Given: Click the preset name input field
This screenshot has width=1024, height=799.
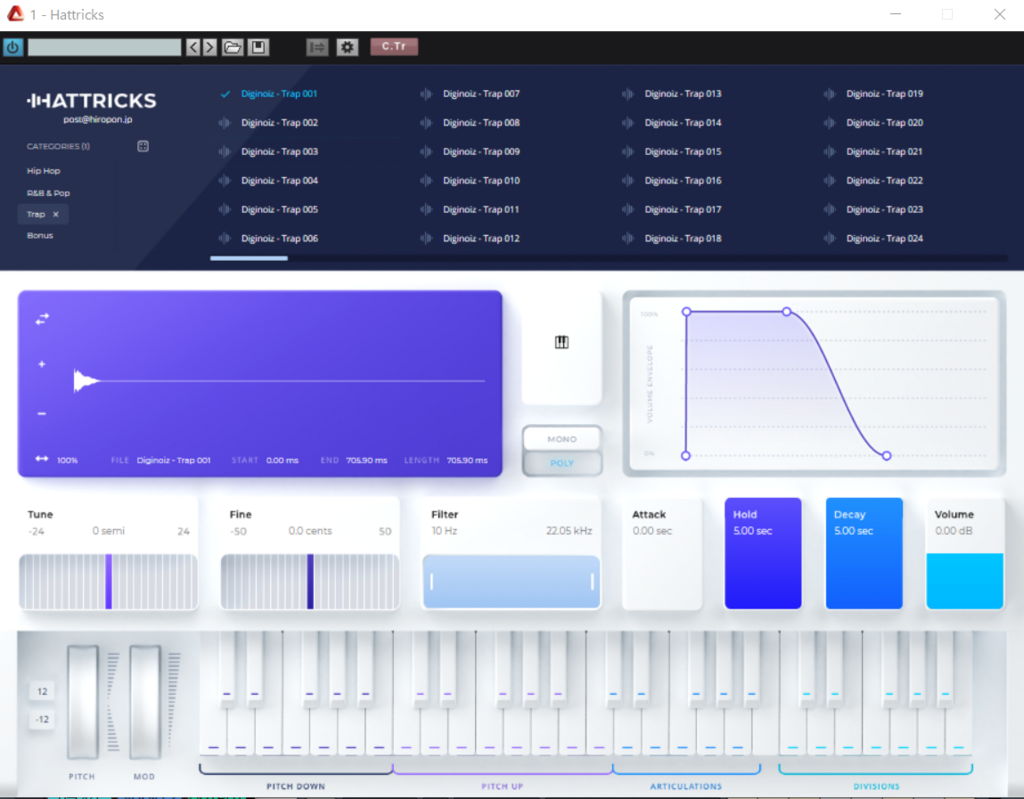Looking at the screenshot, I should 104,47.
